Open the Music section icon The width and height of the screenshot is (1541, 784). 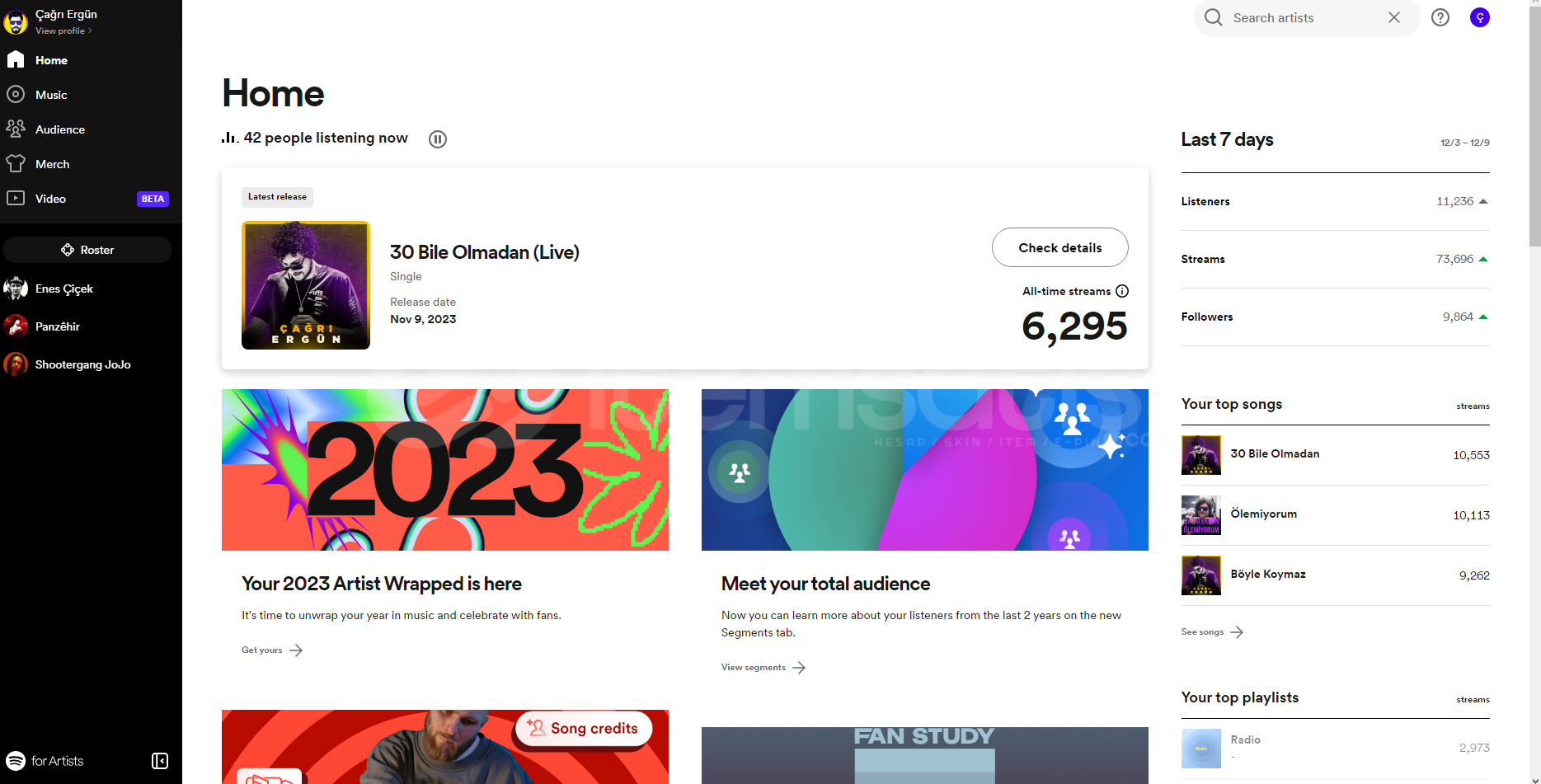point(16,95)
